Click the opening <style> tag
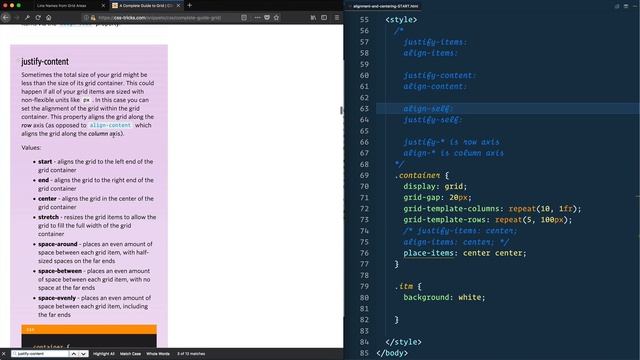Screen dimensions: 640x360 [401, 20]
